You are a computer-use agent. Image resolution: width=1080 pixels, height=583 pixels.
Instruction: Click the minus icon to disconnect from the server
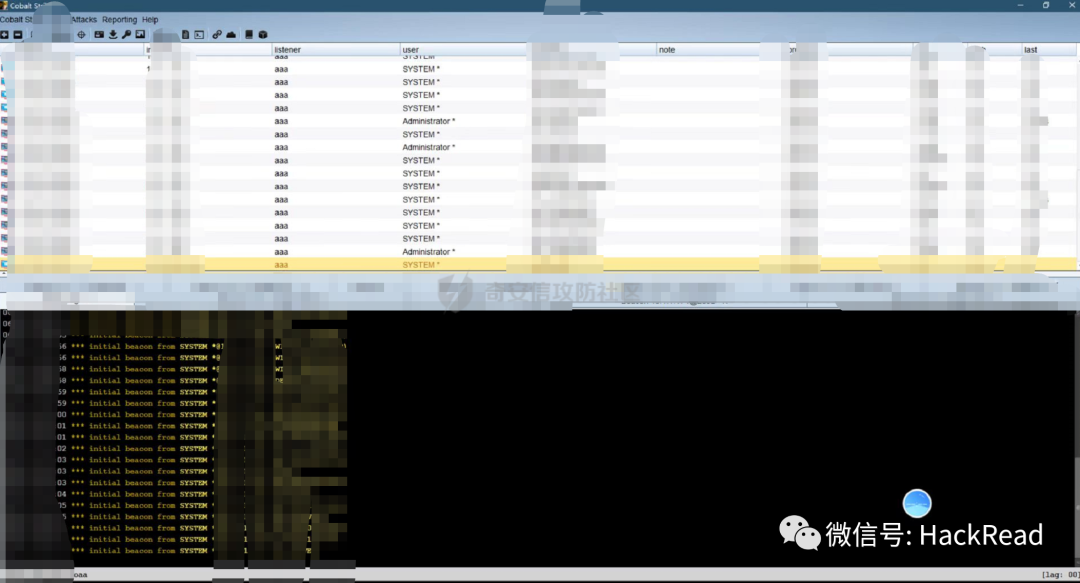point(18,34)
